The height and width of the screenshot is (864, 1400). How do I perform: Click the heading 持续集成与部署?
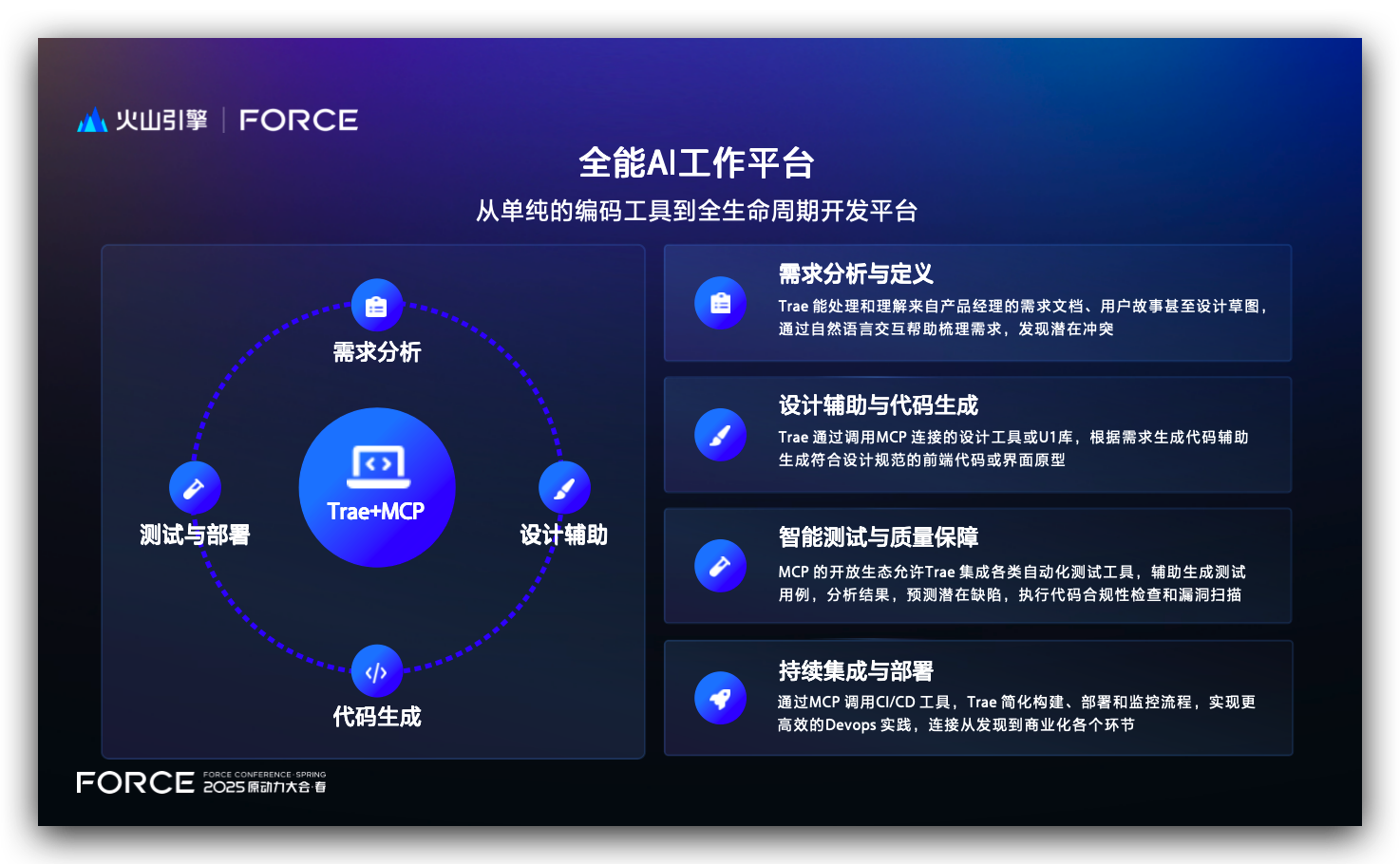coord(856,671)
